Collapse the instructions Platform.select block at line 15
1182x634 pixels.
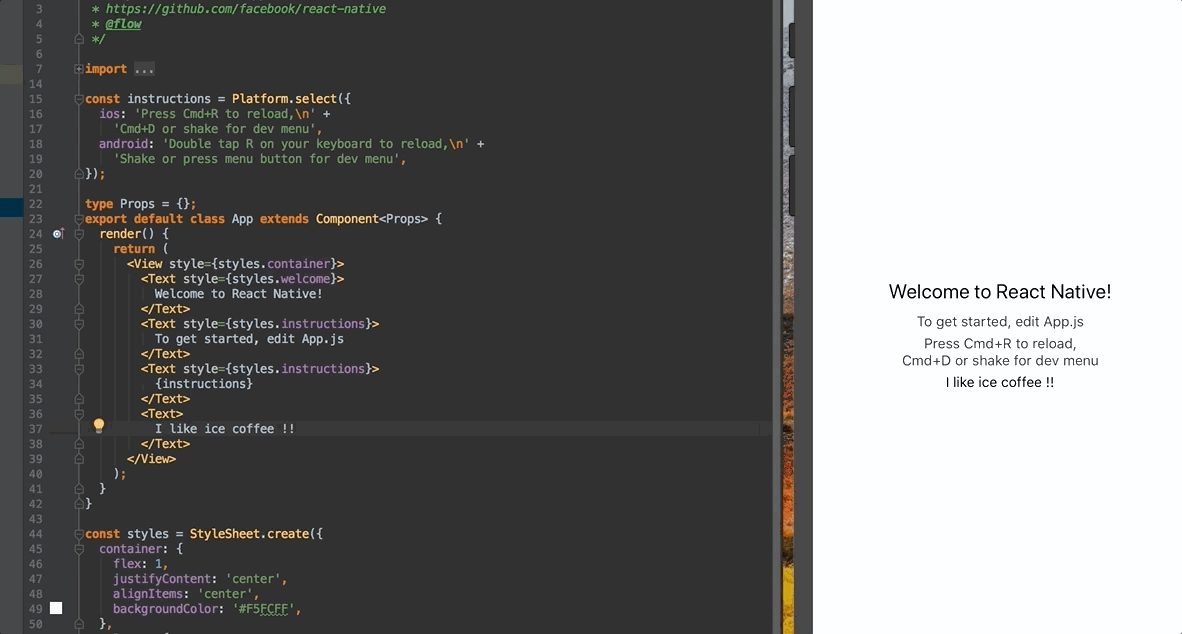[78, 99]
